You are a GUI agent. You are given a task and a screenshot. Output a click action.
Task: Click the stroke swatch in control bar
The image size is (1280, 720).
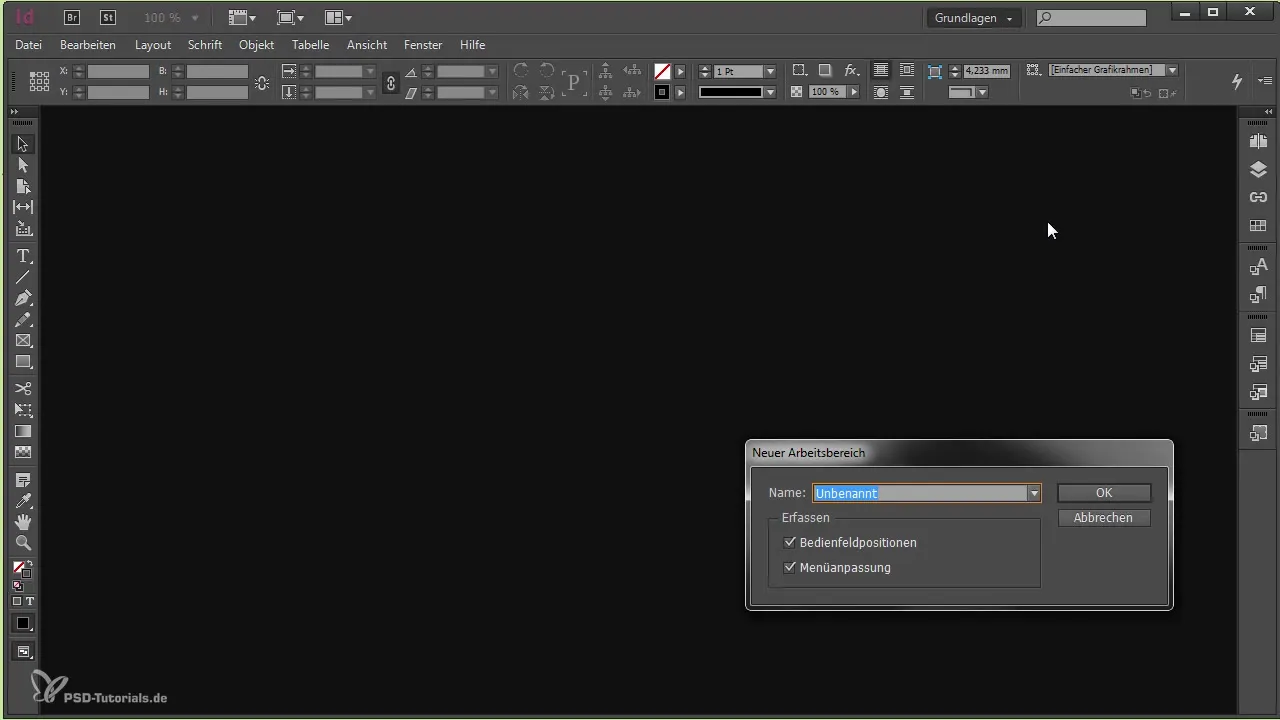click(x=662, y=92)
